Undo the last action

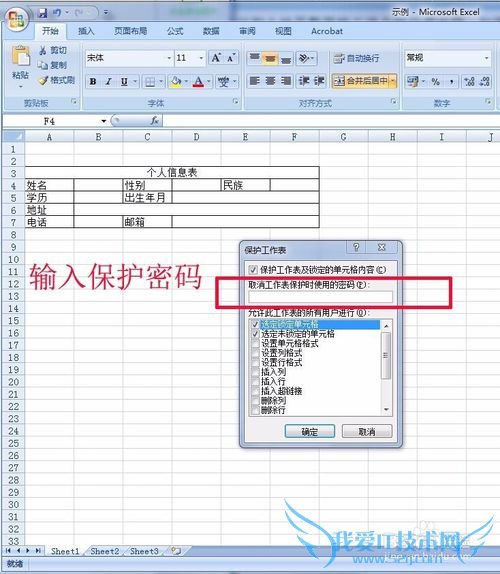[57, 13]
